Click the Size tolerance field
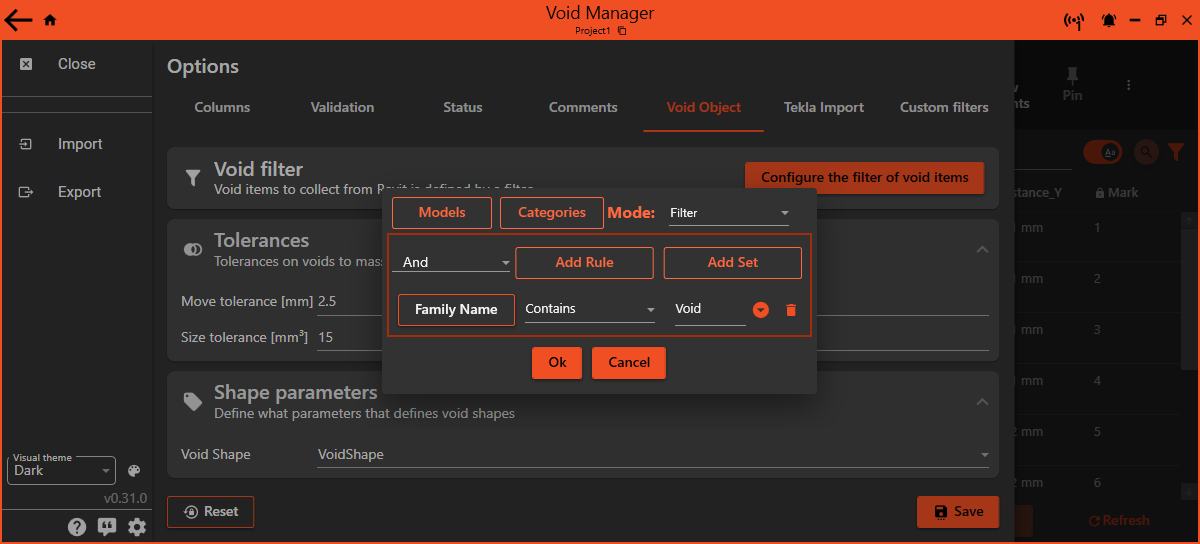Viewport: 1200px width, 544px height. 653,338
